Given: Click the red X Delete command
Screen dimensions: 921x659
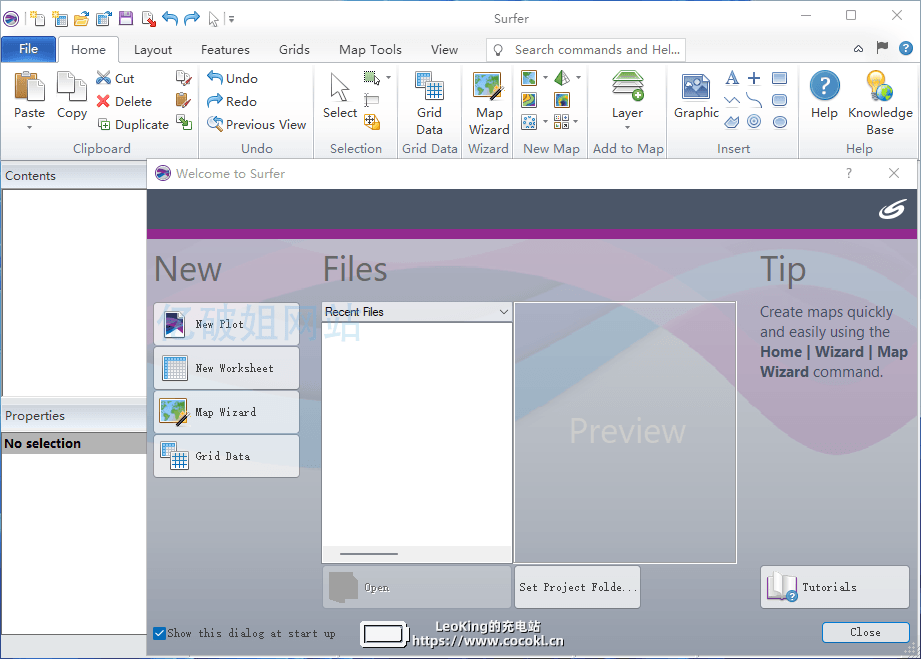Looking at the screenshot, I should [x=124, y=102].
